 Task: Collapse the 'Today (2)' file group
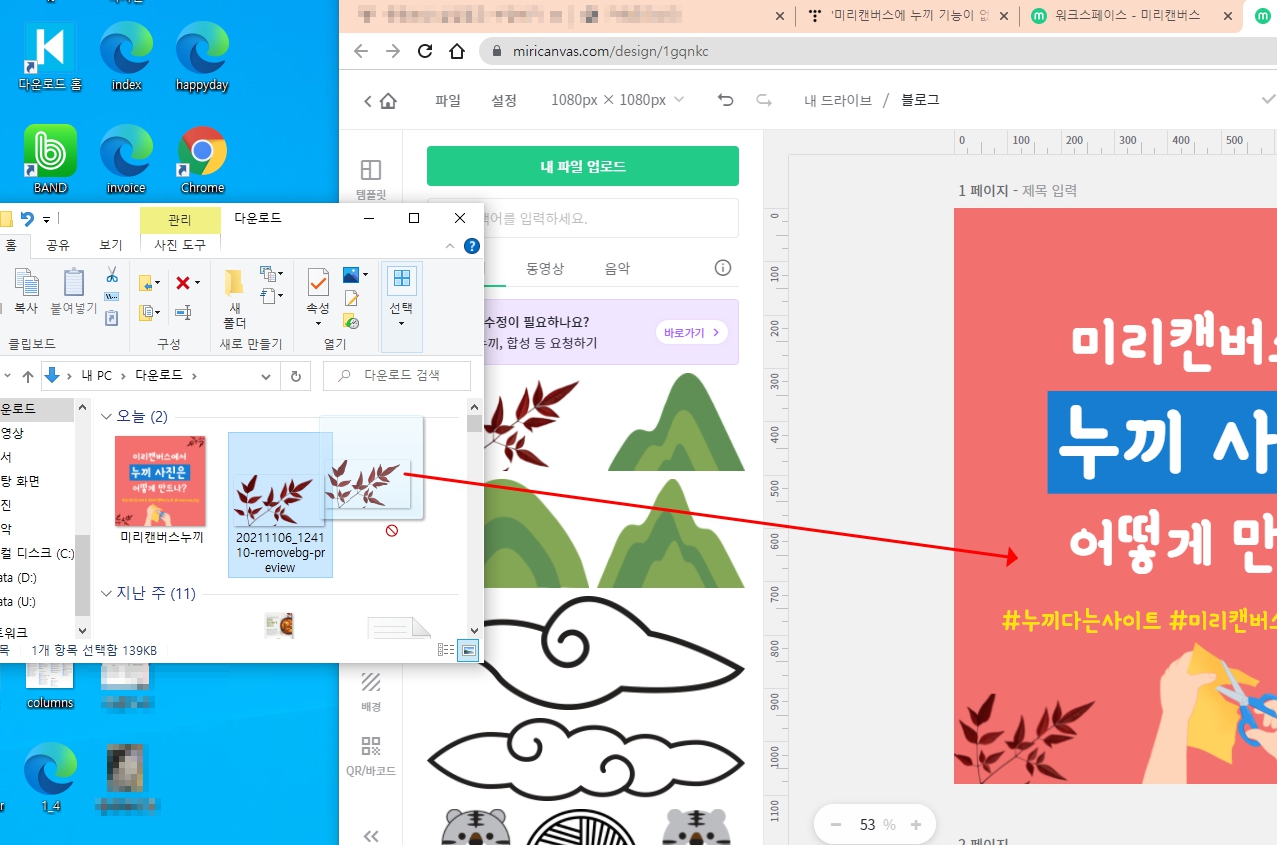pos(107,416)
